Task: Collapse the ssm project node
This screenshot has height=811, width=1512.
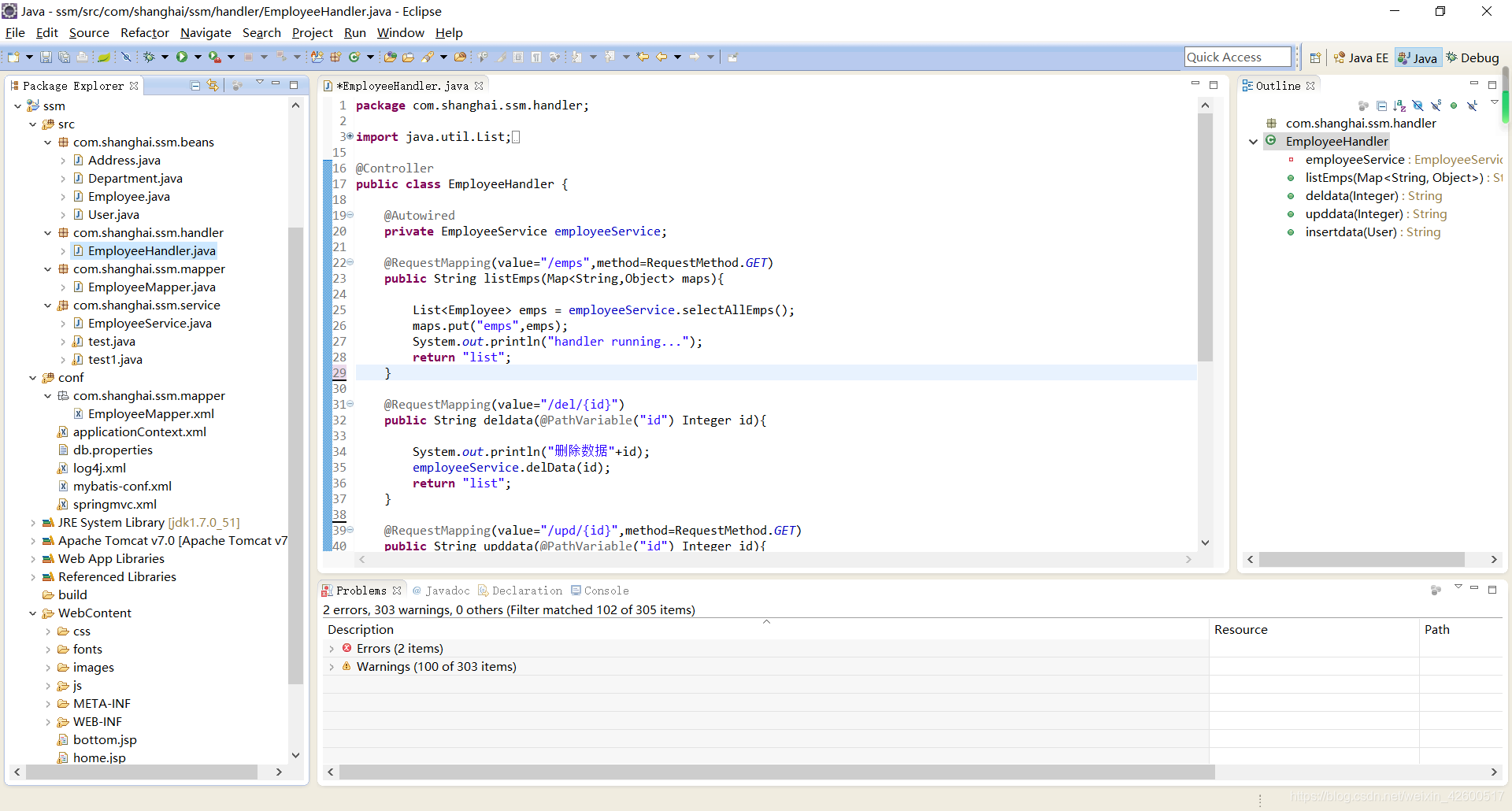Action: 17,106
